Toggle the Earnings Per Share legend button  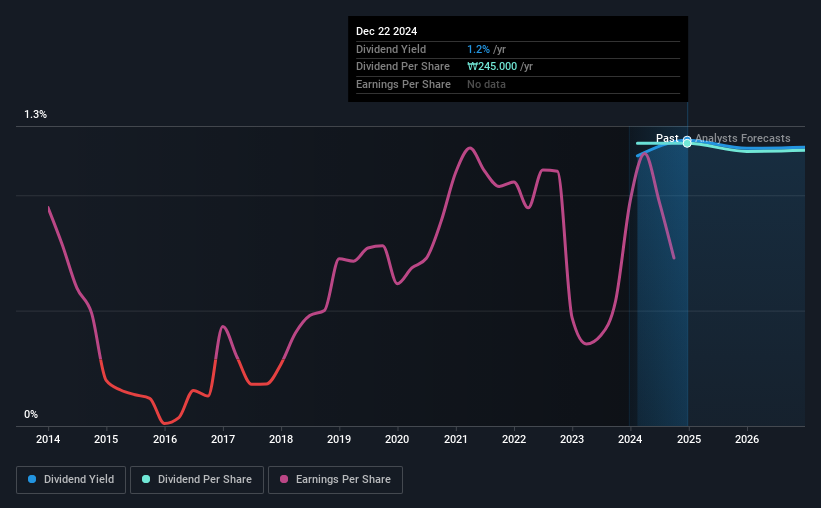point(335,480)
